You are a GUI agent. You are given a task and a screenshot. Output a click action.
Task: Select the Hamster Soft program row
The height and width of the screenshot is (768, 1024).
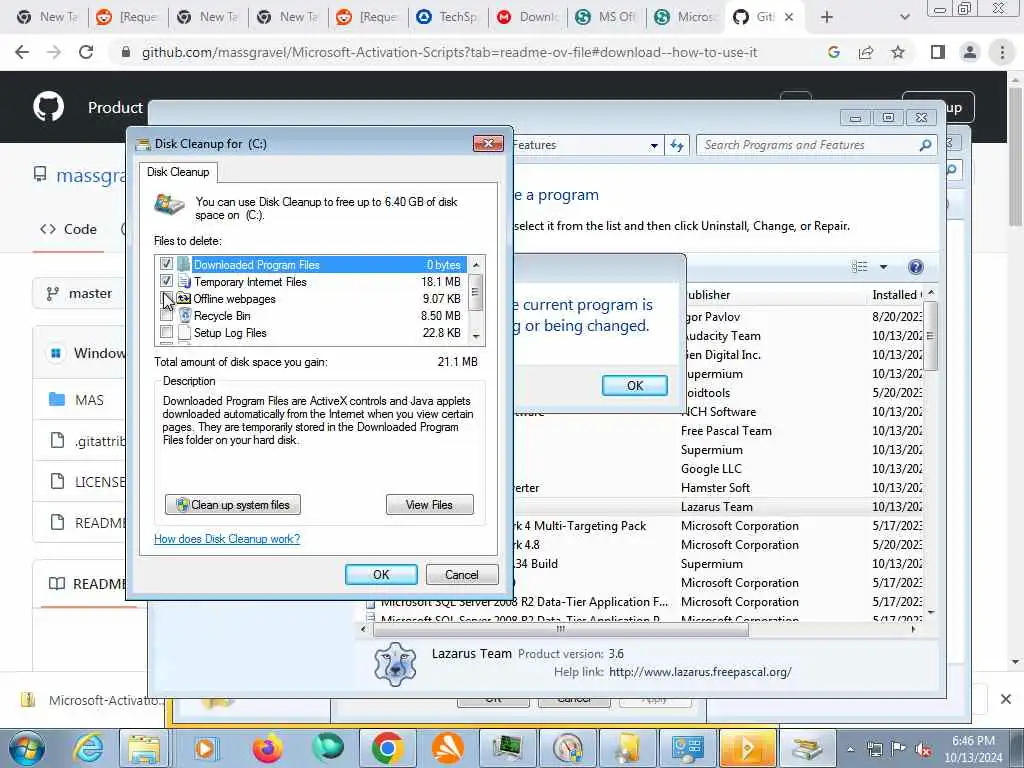715,488
